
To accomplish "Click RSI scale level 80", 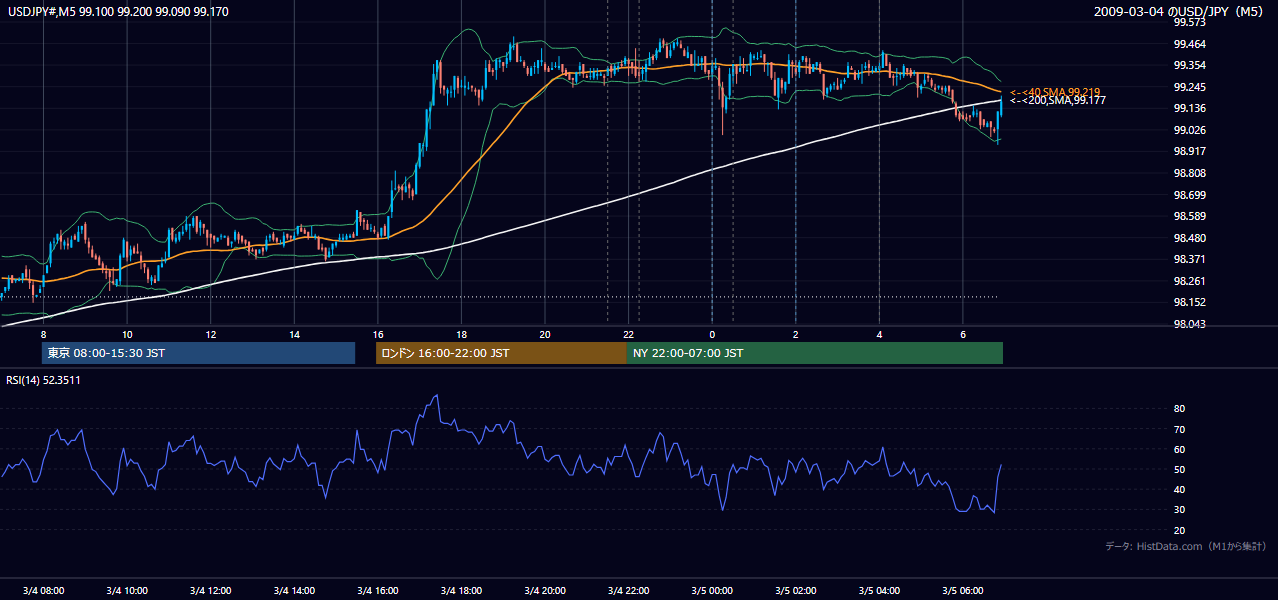I will 1180,409.
